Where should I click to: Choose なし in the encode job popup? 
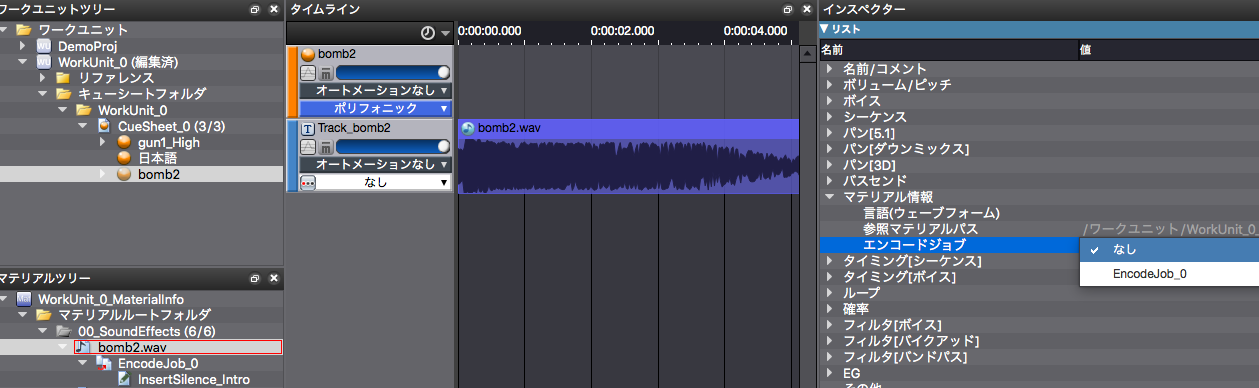coord(1169,250)
